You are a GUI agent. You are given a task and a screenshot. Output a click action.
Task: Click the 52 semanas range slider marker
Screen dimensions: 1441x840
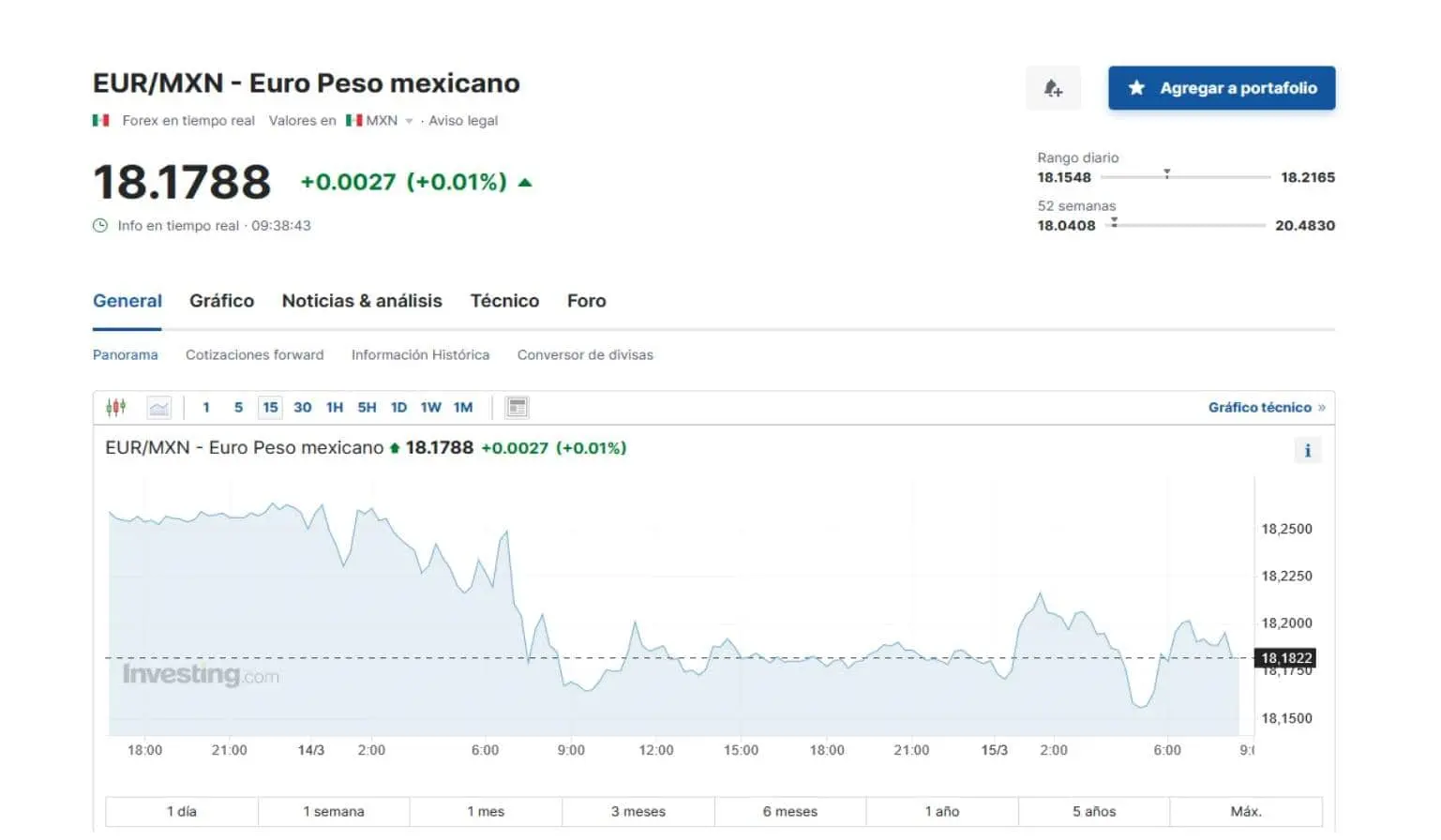(x=1114, y=222)
